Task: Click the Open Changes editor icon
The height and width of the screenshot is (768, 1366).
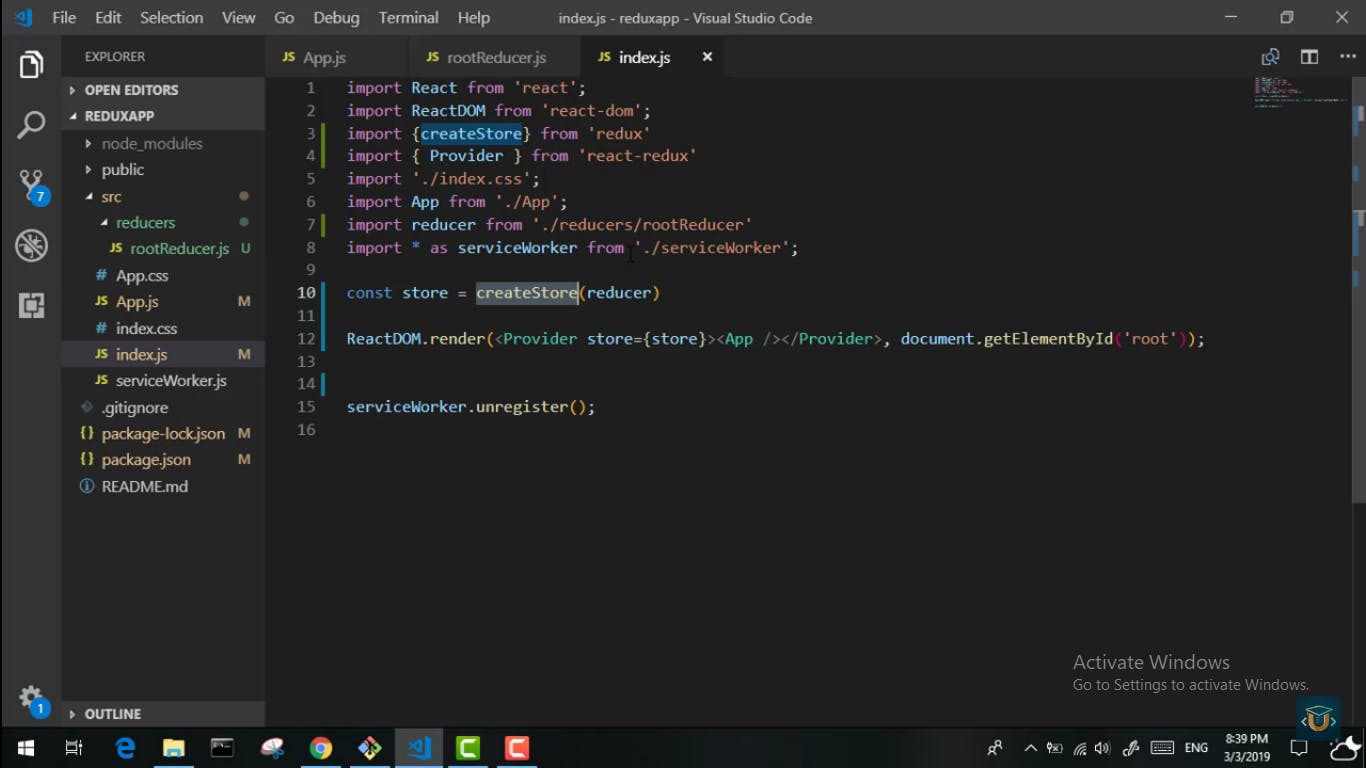Action: tap(1270, 57)
